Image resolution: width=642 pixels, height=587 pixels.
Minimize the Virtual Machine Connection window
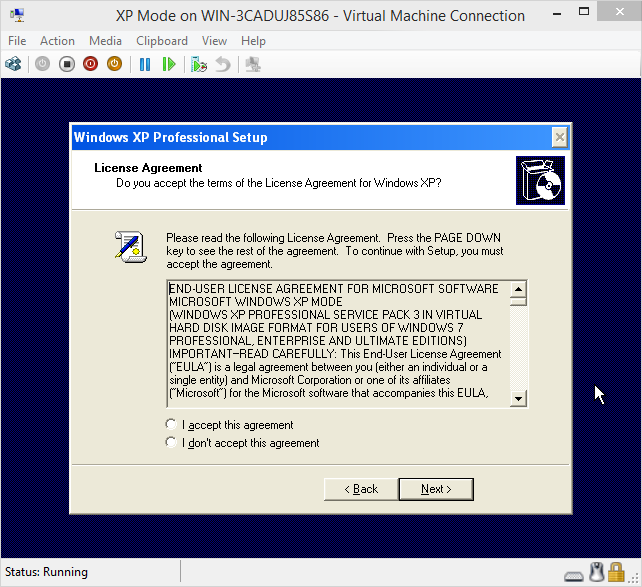pyautogui.click(x=556, y=13)
